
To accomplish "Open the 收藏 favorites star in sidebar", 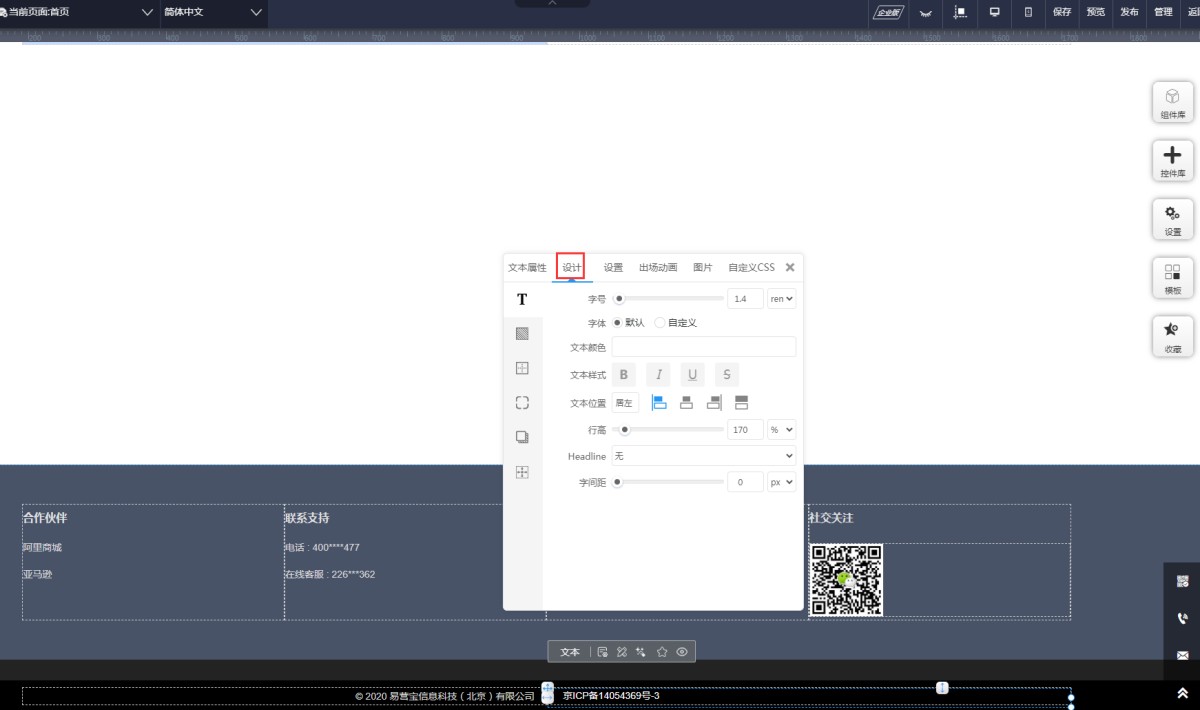I will pyautogui.click(x=1172, y=336).
